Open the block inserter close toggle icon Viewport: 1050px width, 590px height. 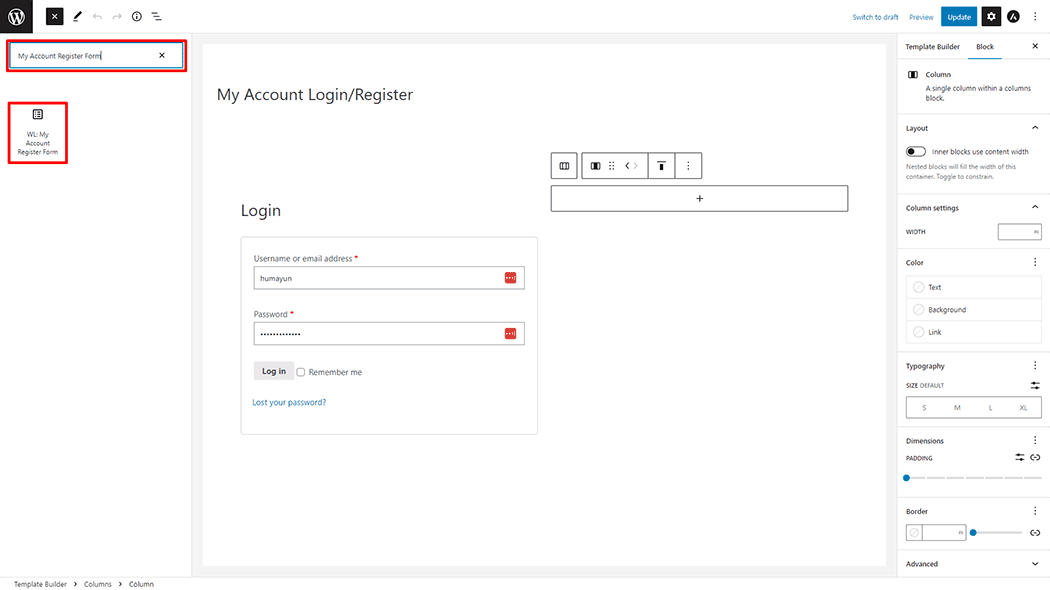(54, 16)
